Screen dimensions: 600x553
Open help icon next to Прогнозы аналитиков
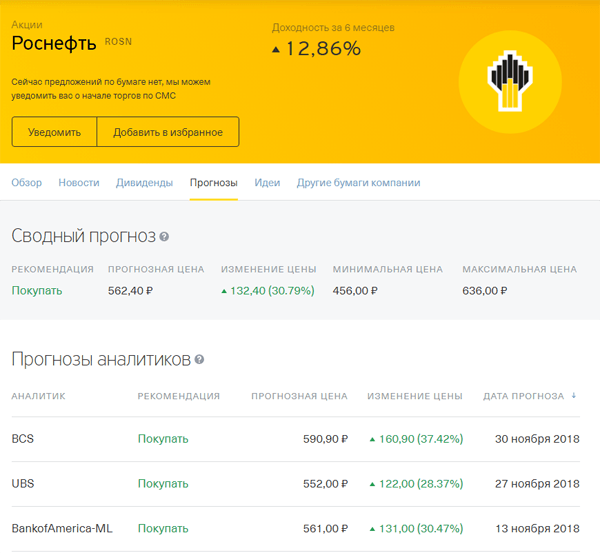point(199,359)
